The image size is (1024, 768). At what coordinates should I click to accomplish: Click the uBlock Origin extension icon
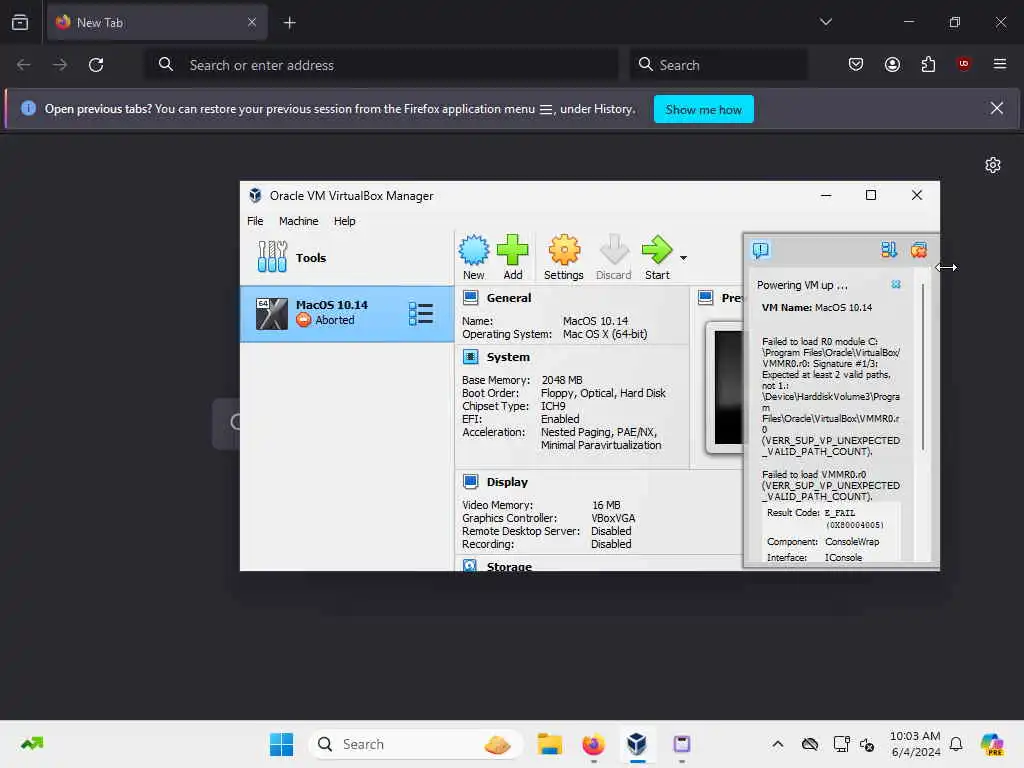coord(963,64)
